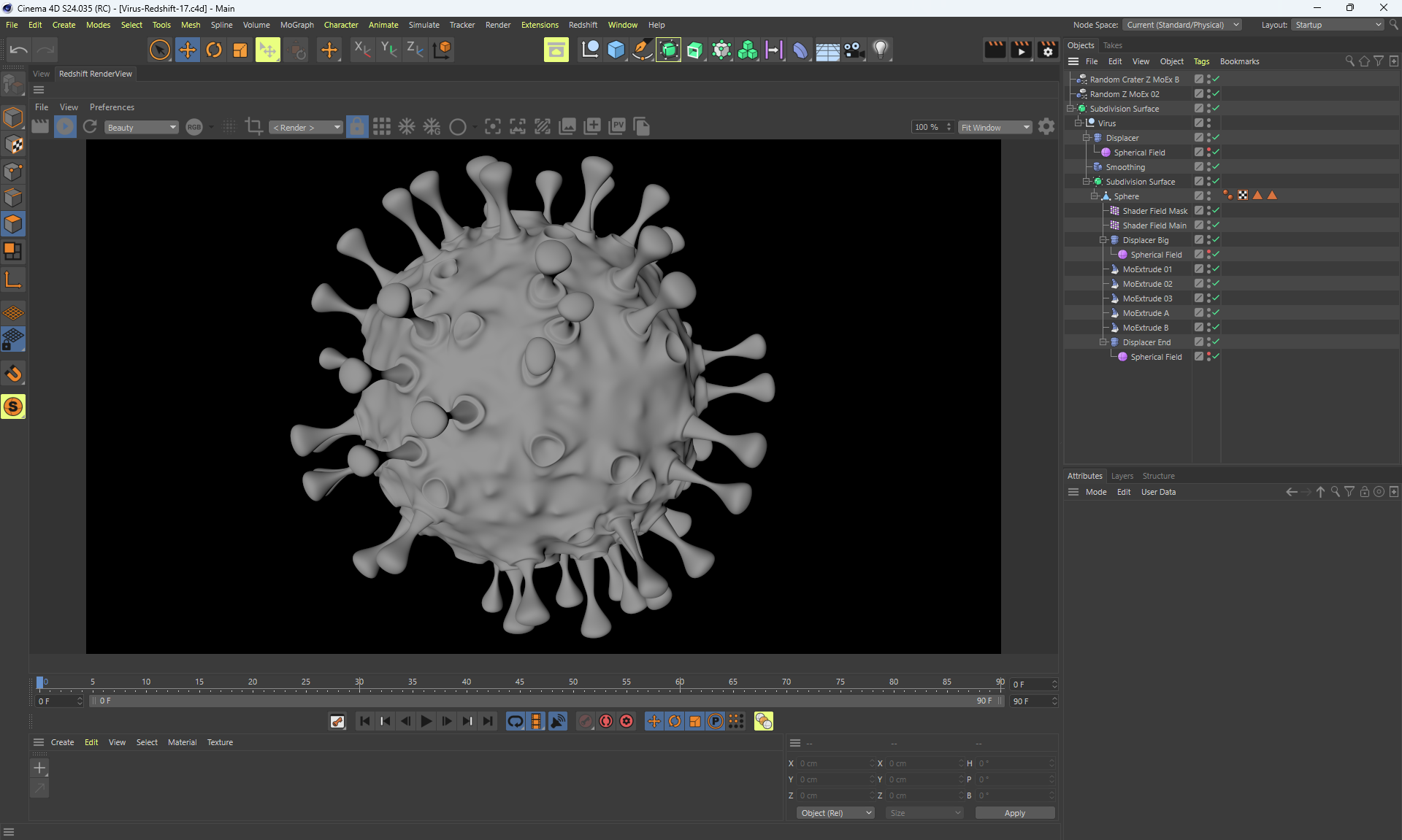This screenshot has width=1402, height=840.
Task: Open the MoGraph menu
Action: click(296, 25)
